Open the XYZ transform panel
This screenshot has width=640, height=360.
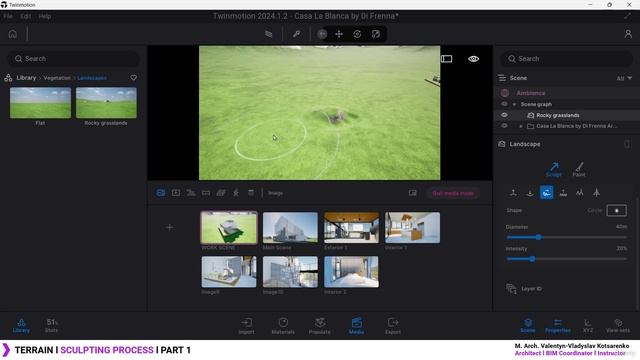coord(588,326)
